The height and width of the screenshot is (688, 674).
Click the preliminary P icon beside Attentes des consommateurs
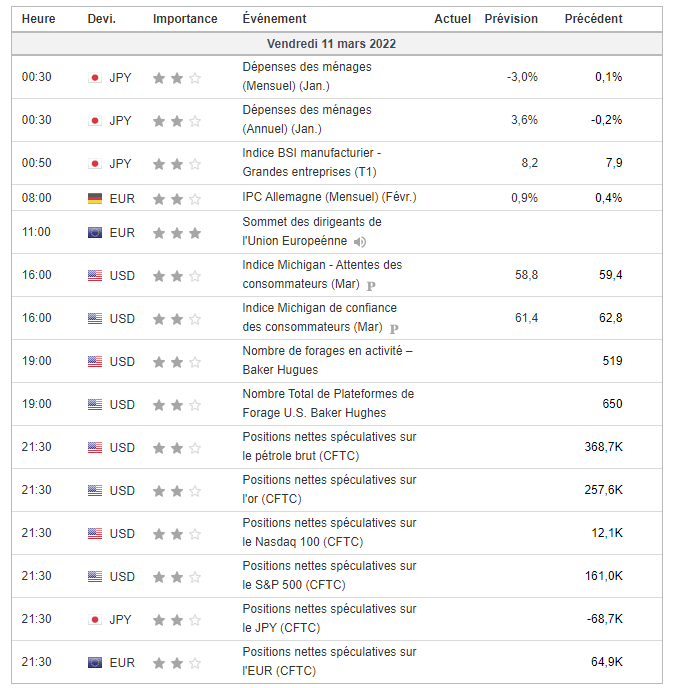[x=371, y=284]
